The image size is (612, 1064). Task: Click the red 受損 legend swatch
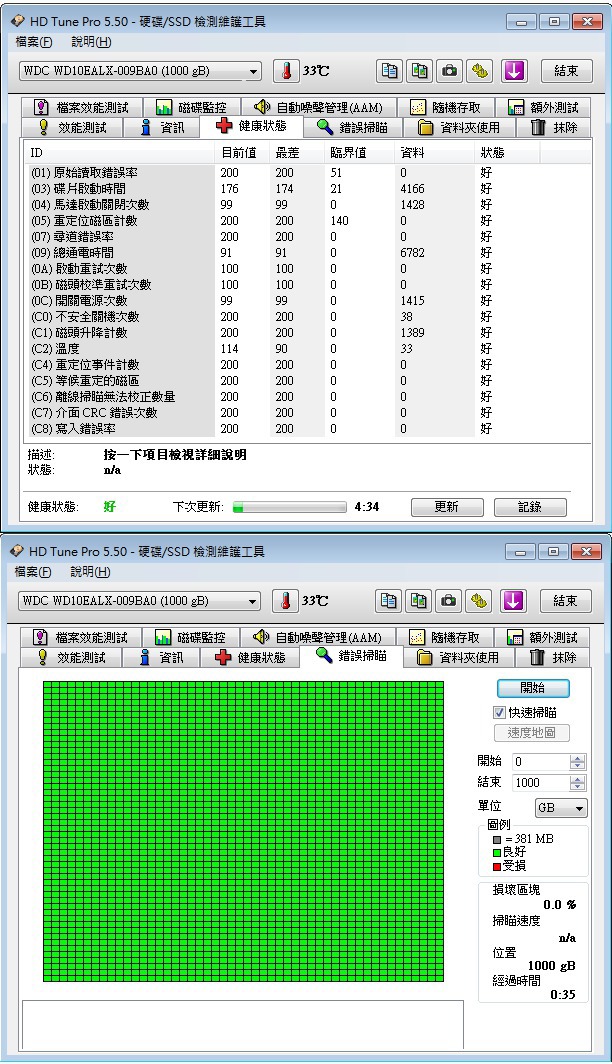pos(497,867)
